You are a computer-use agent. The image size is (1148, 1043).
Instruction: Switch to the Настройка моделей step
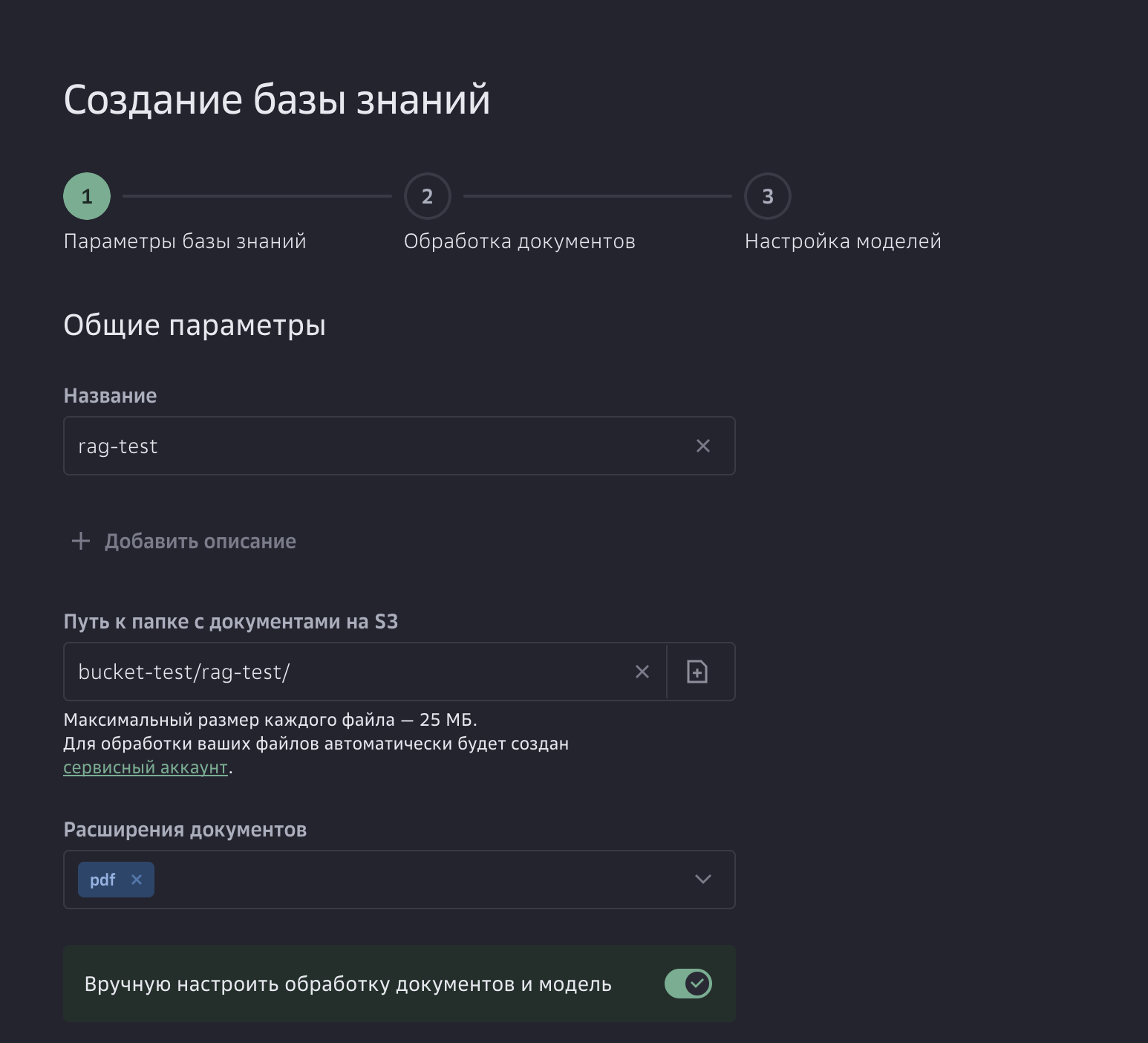click(x=843, y=240)
